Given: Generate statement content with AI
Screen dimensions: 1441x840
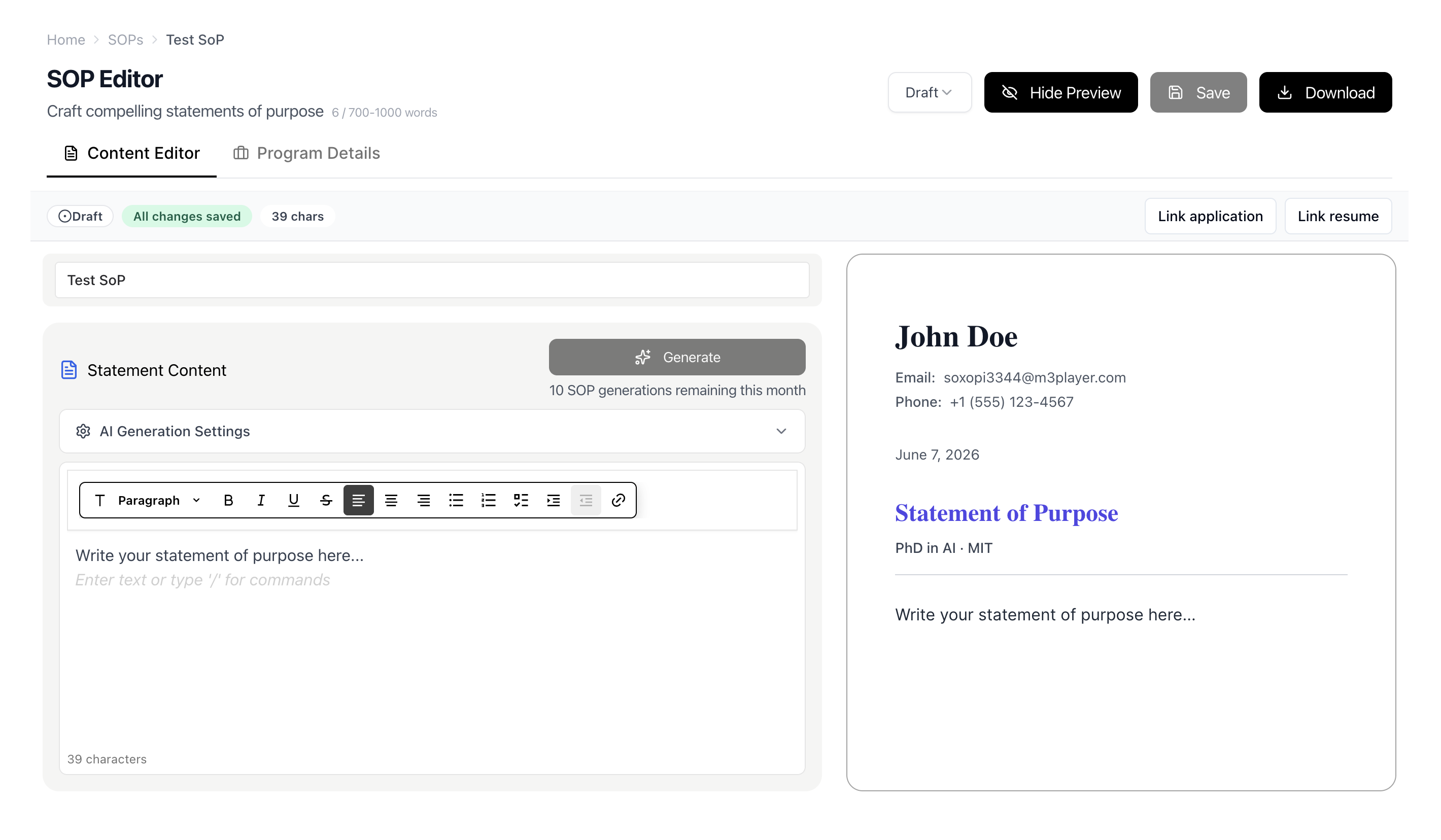Looking at the screenshot, I should [677, 358].
